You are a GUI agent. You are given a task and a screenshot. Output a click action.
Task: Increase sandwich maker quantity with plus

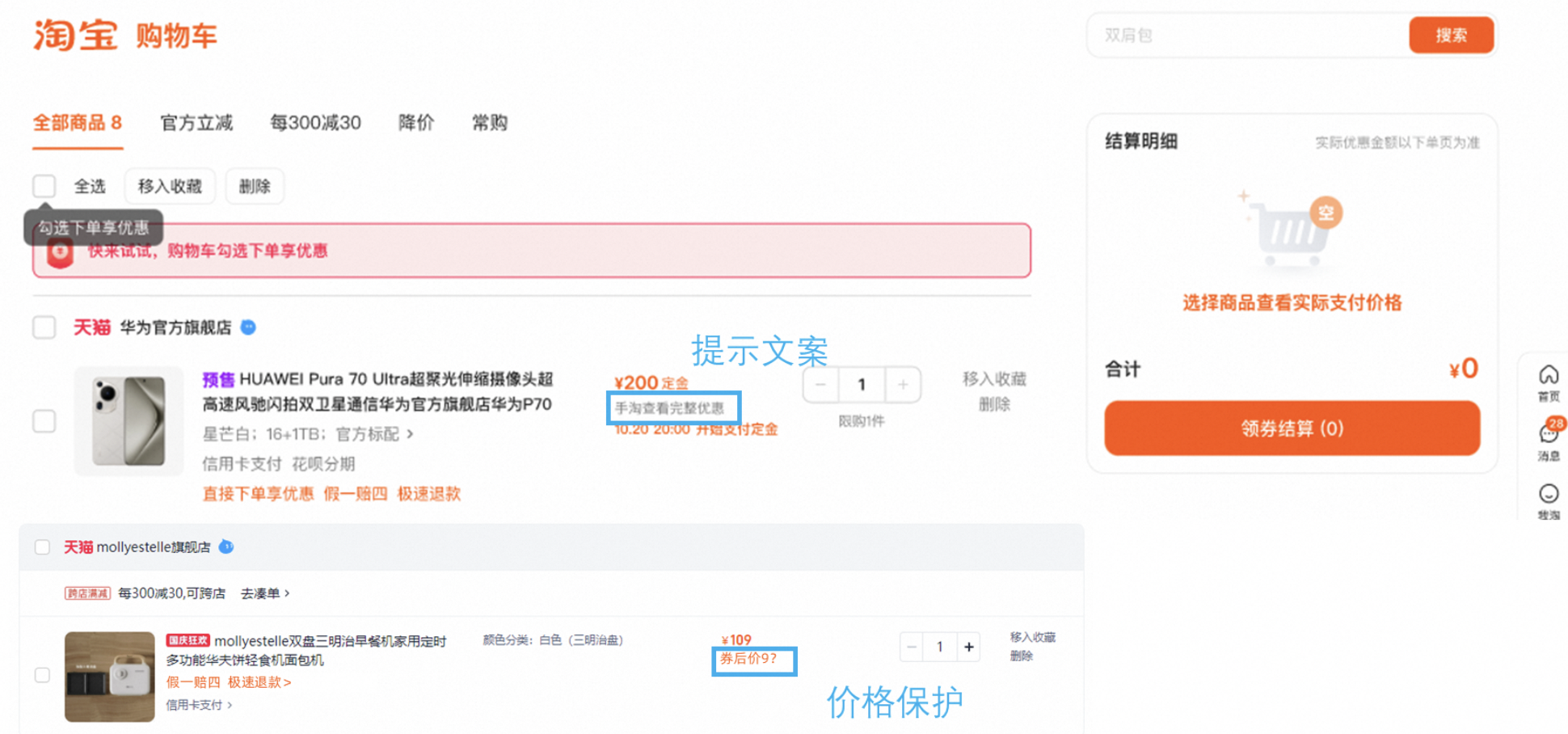(968, 647)
